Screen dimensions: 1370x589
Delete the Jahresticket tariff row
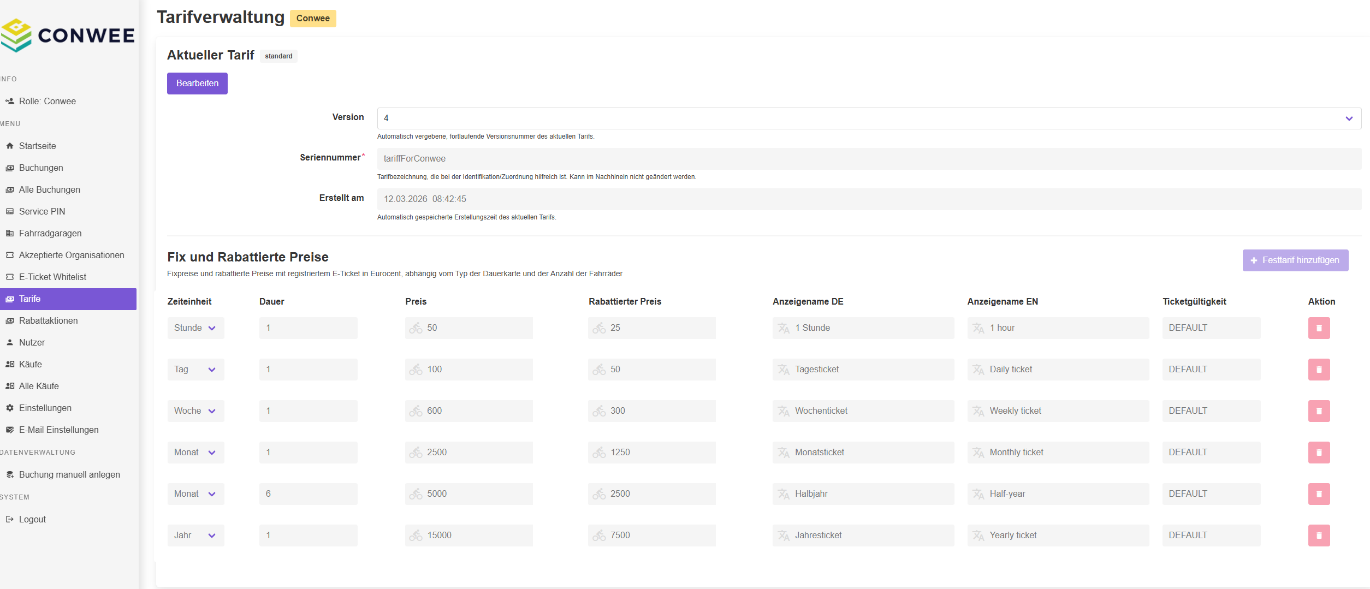tap(1319, 535)
